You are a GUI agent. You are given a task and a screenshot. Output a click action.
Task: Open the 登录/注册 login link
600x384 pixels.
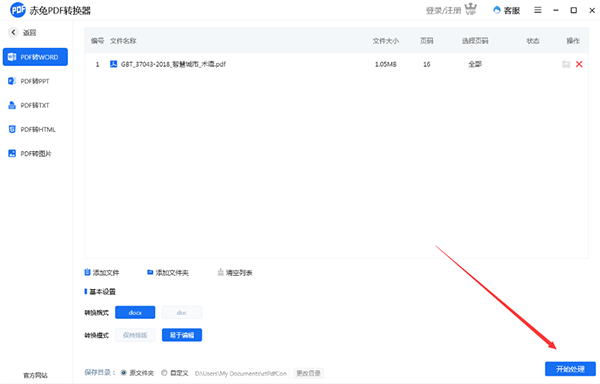[x=443, y=10]
